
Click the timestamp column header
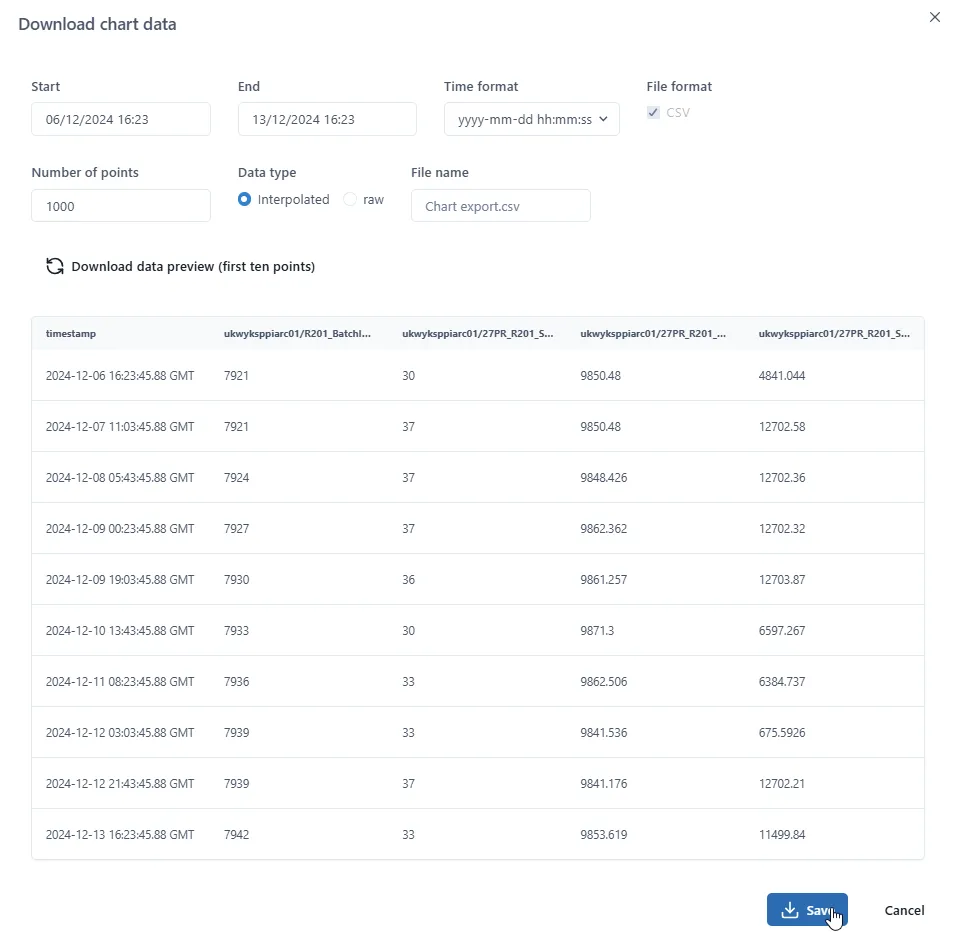[x=71, y=333]
